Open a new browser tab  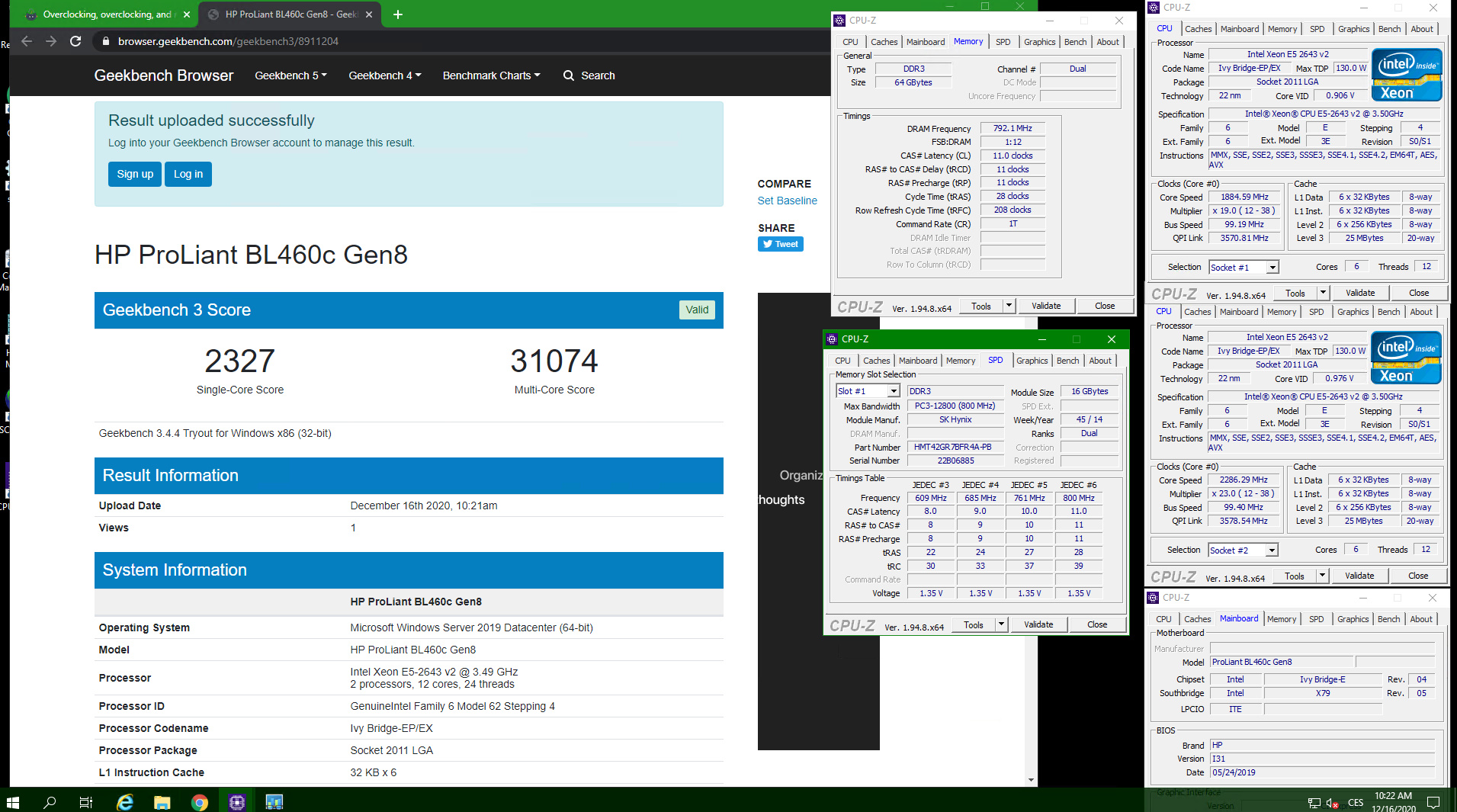click(398, 14)
